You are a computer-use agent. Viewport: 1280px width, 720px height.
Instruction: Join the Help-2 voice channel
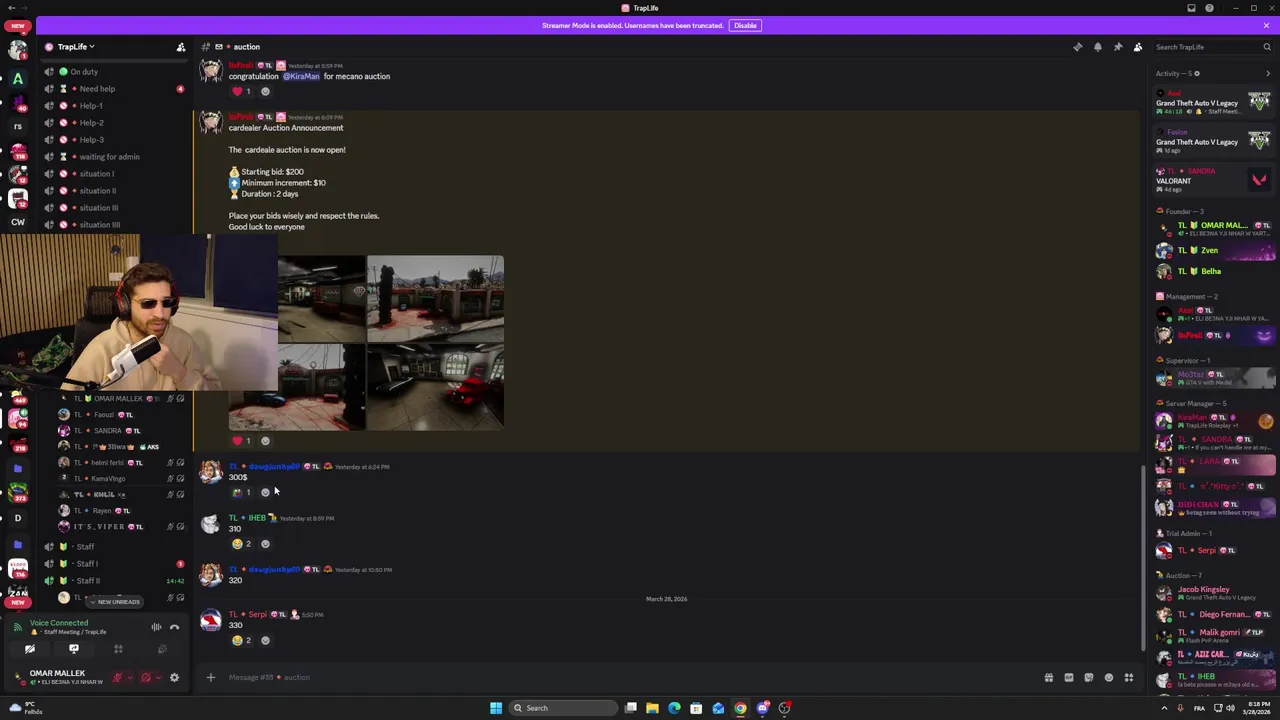(x=115, y=123)
